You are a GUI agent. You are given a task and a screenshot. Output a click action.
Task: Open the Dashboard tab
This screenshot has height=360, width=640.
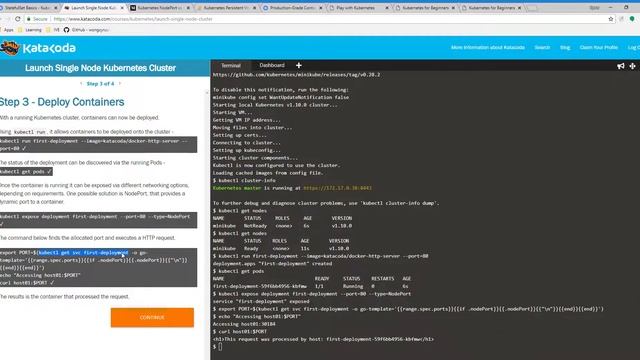point(272,65)
